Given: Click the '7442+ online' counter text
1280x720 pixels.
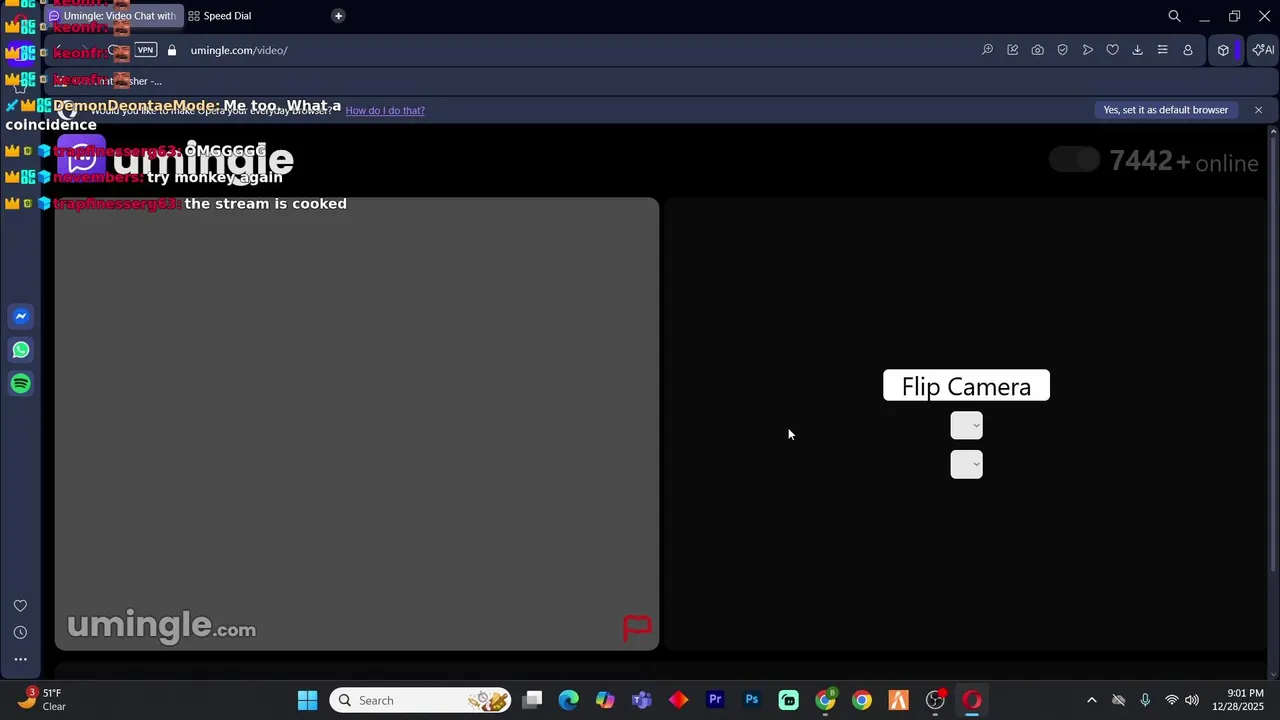Looking at the screenshot, I should pyautogui.click(x=1184, y=162).
